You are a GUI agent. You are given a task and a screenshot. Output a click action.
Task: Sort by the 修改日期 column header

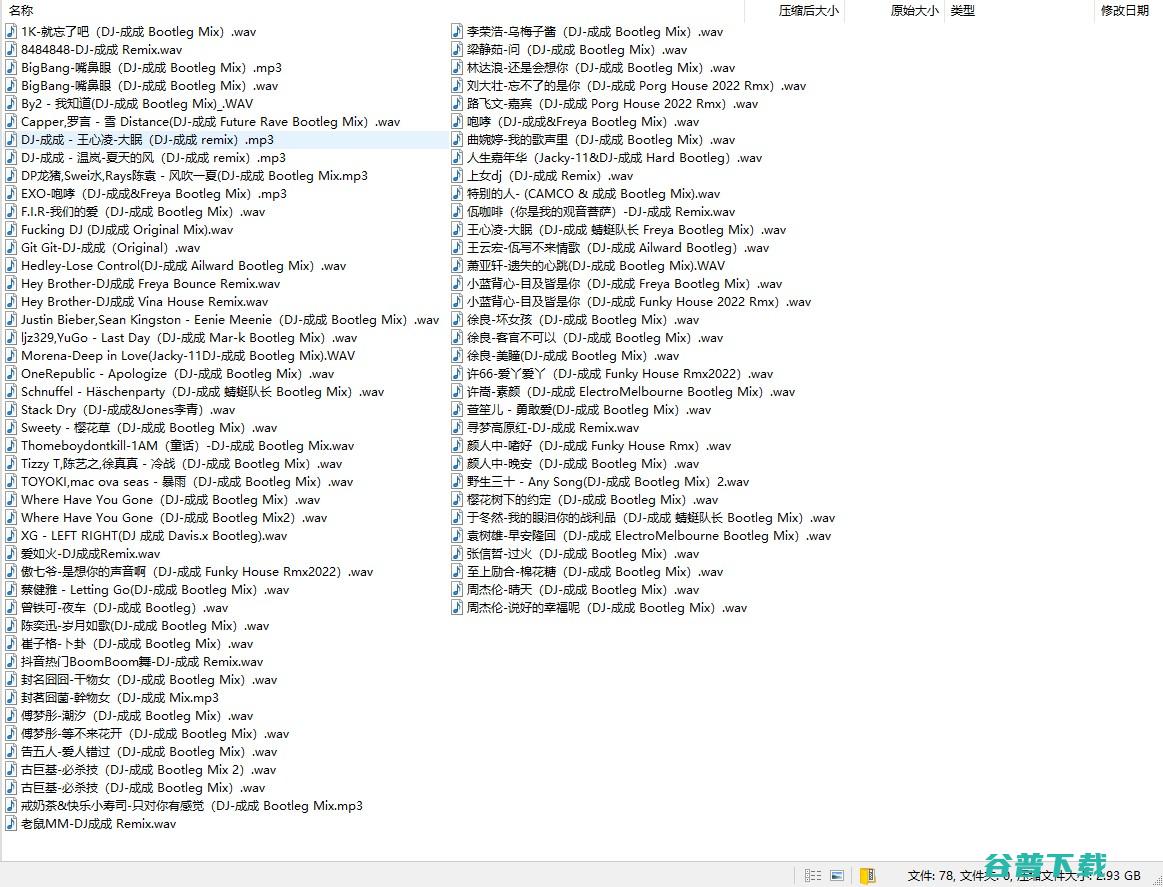click(1124, 10)
